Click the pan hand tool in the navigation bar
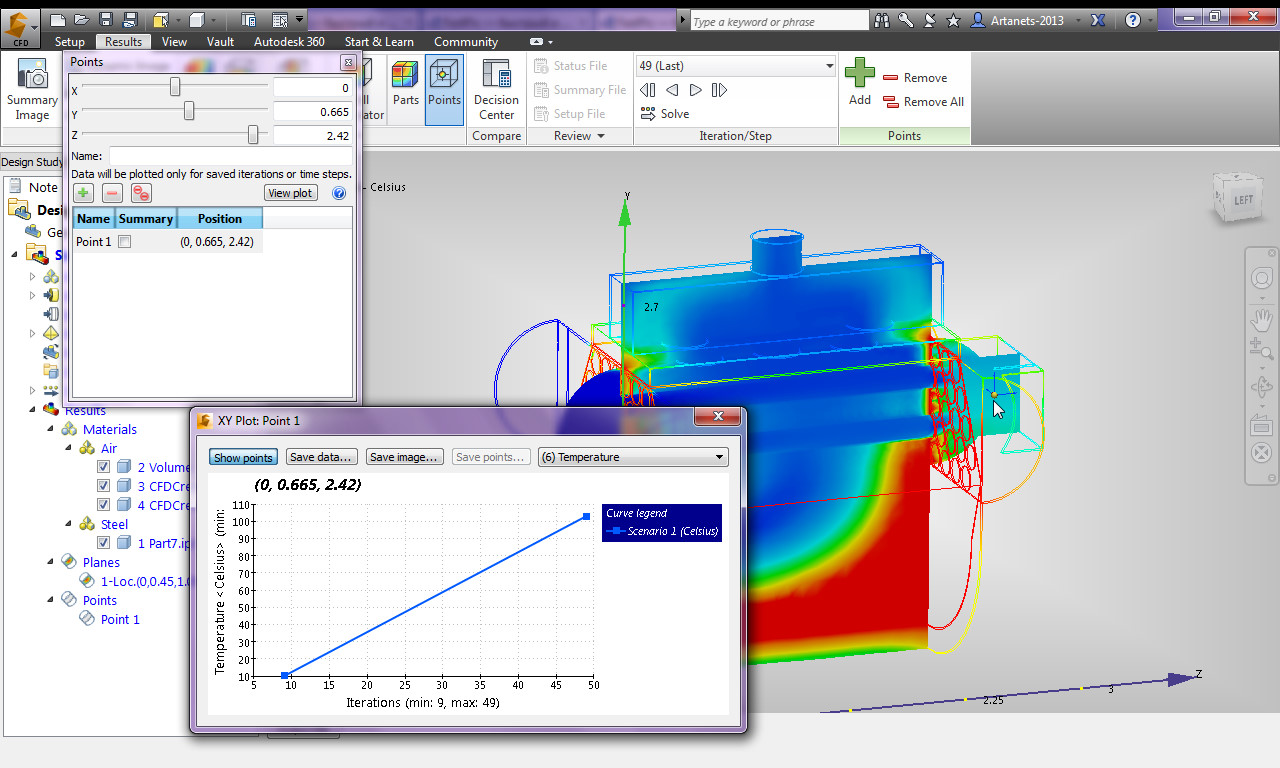The image size is (1280, 768). click(1262, 318)
